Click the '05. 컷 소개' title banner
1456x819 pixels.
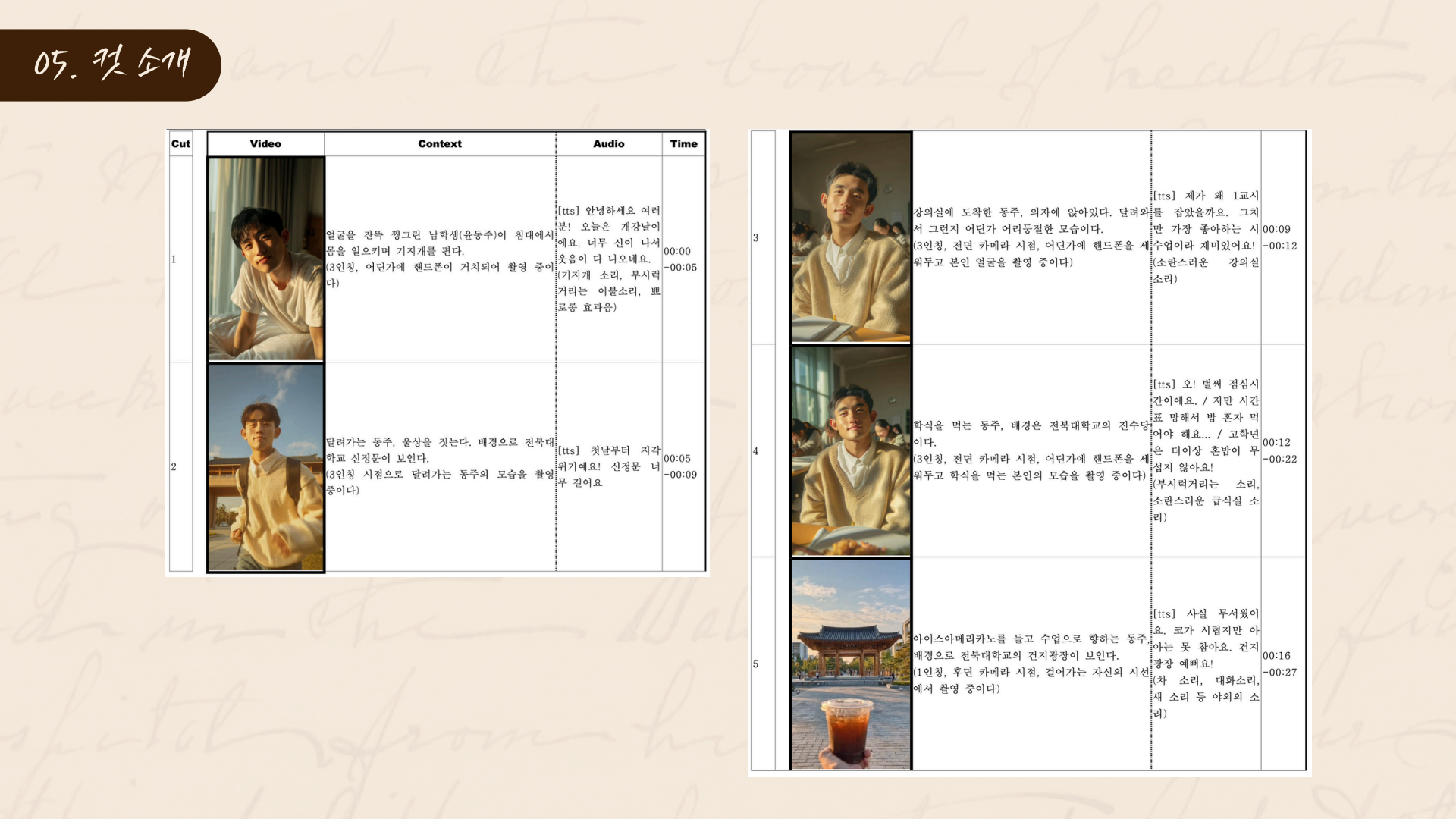pyautogui.click(x=111, y=64)
